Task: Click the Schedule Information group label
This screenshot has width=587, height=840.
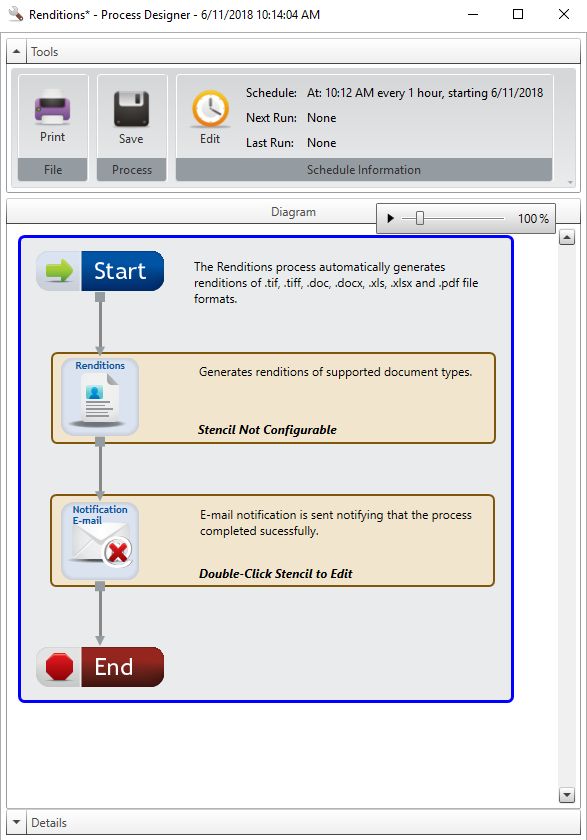Action: (364, 170)
